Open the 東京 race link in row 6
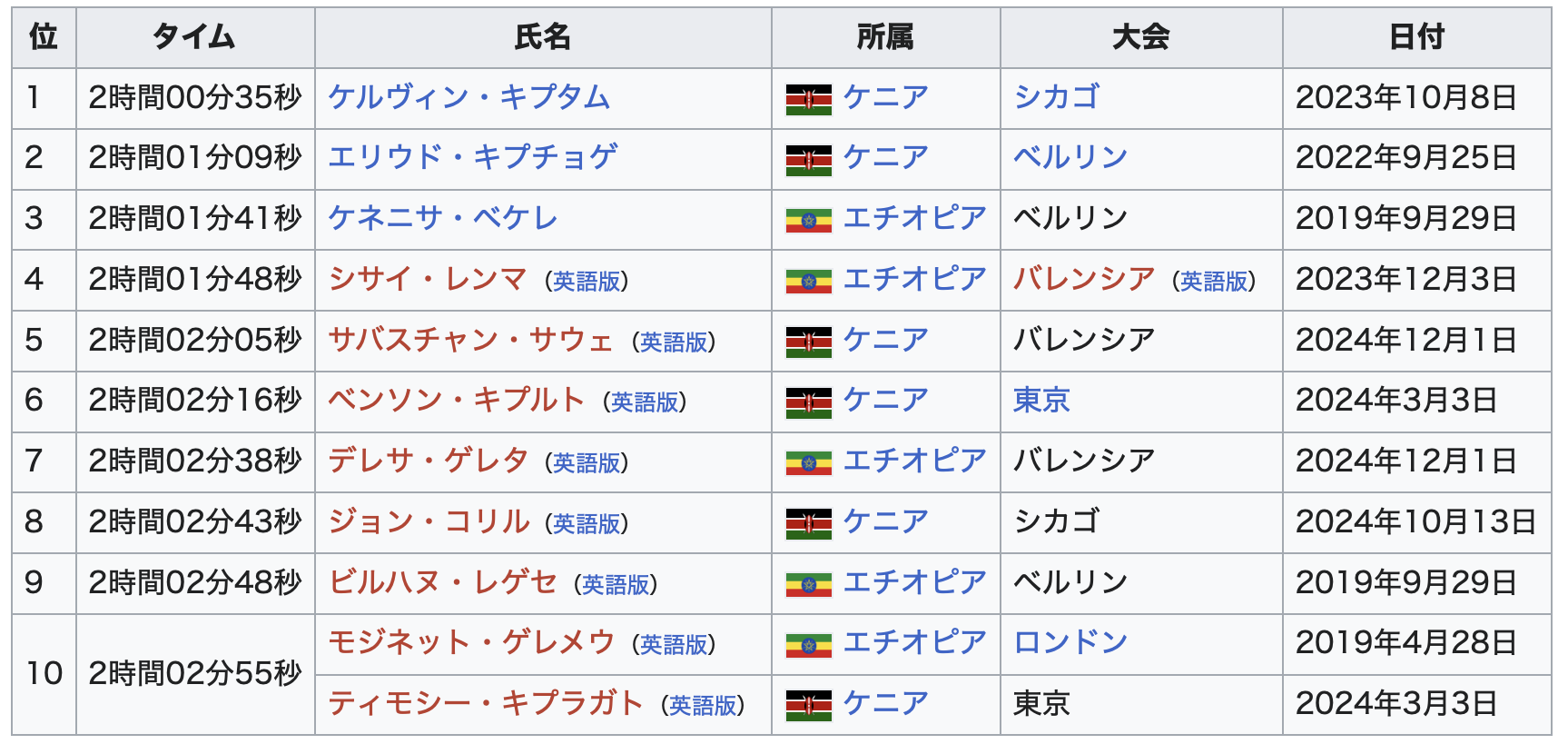Screen dimensions: 1568x744 pyautogui.click(x=1041, y=400)
